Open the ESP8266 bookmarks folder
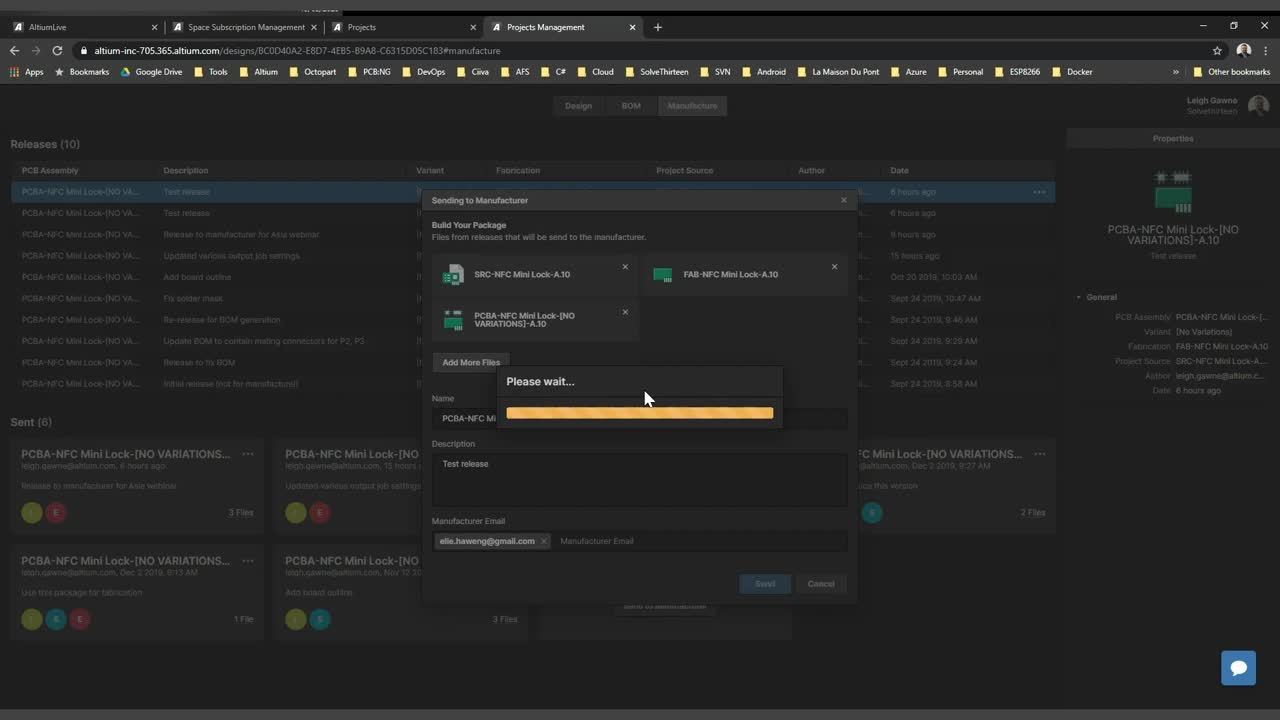This screenshot has height=720, width=1280. (1016, 72)
